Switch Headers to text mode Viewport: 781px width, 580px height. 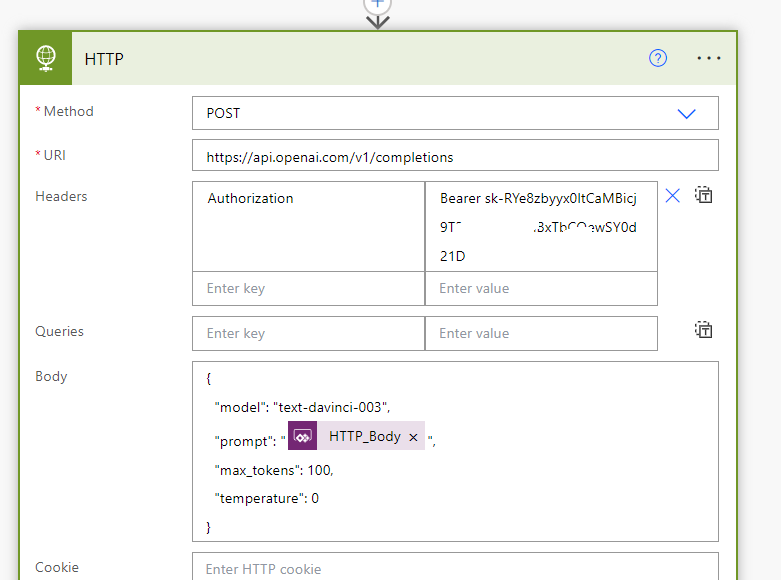[704, 196]
